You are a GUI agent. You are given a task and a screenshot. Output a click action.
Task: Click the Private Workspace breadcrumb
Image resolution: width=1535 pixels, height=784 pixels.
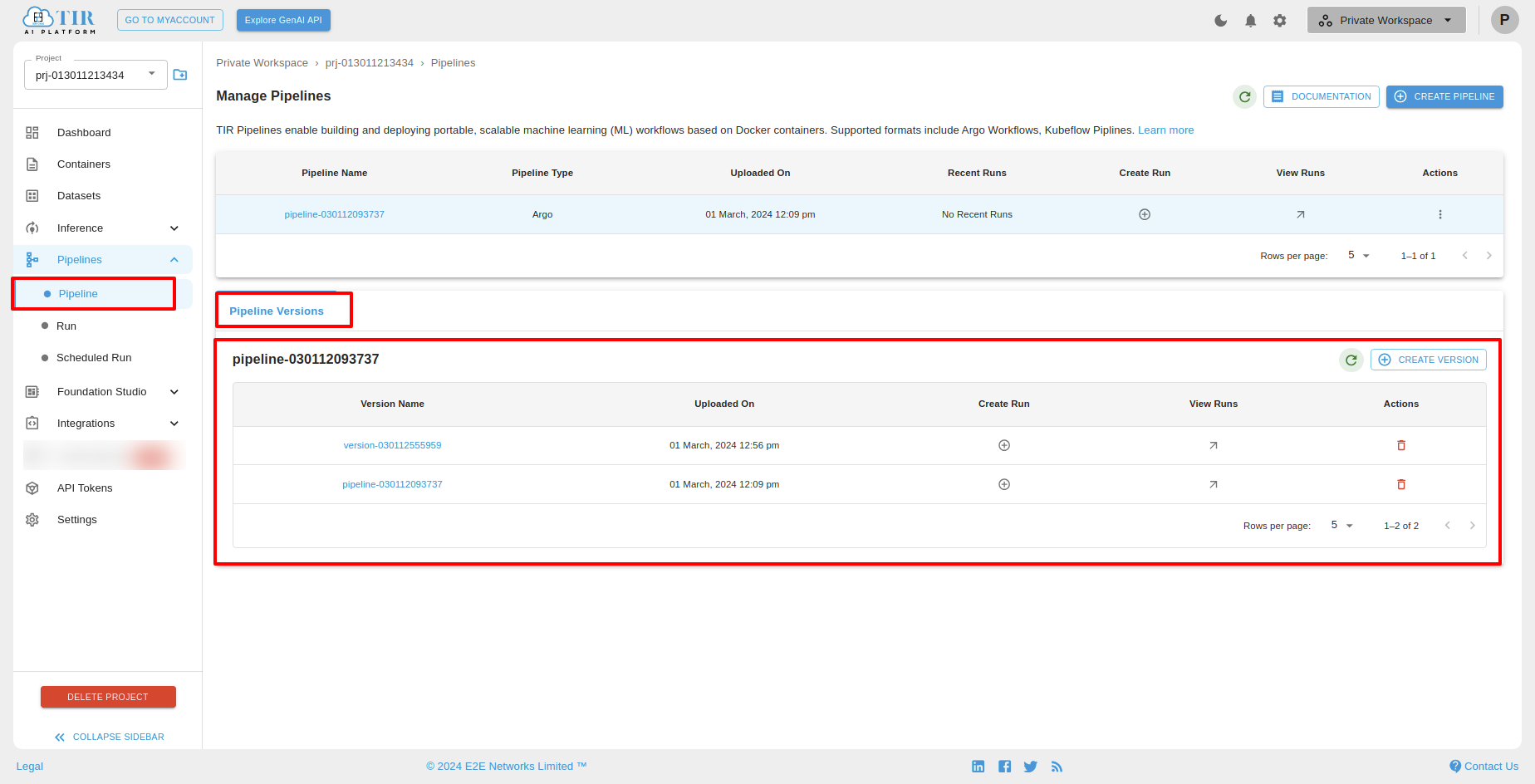pyautogui.click(x=262, y=63)
